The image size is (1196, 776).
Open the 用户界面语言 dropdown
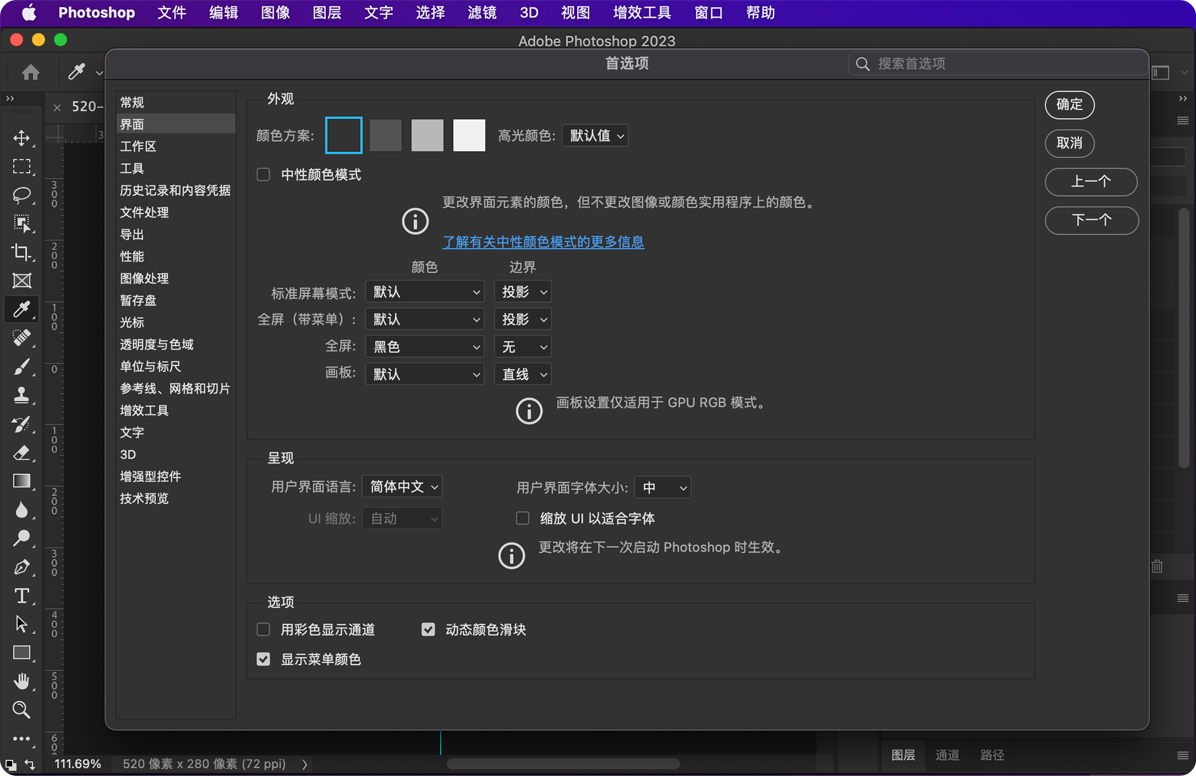click(402, 487)
